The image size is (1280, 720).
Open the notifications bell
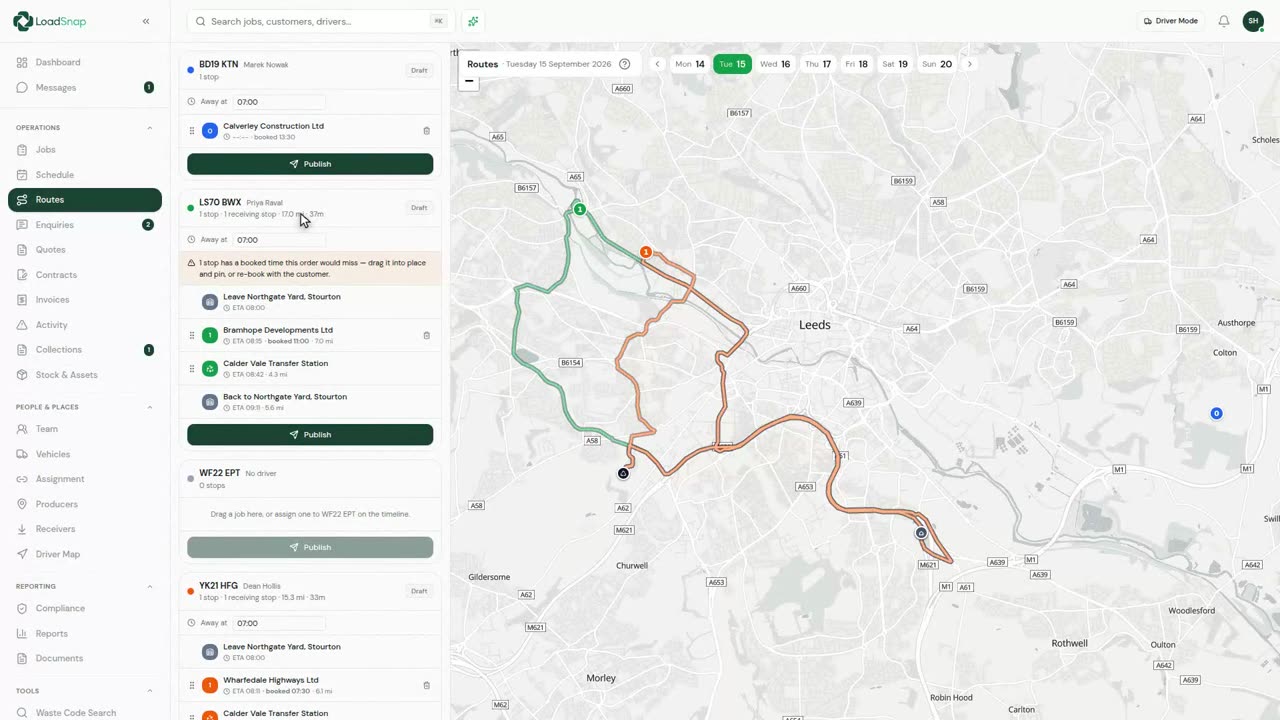point(1223,21)
